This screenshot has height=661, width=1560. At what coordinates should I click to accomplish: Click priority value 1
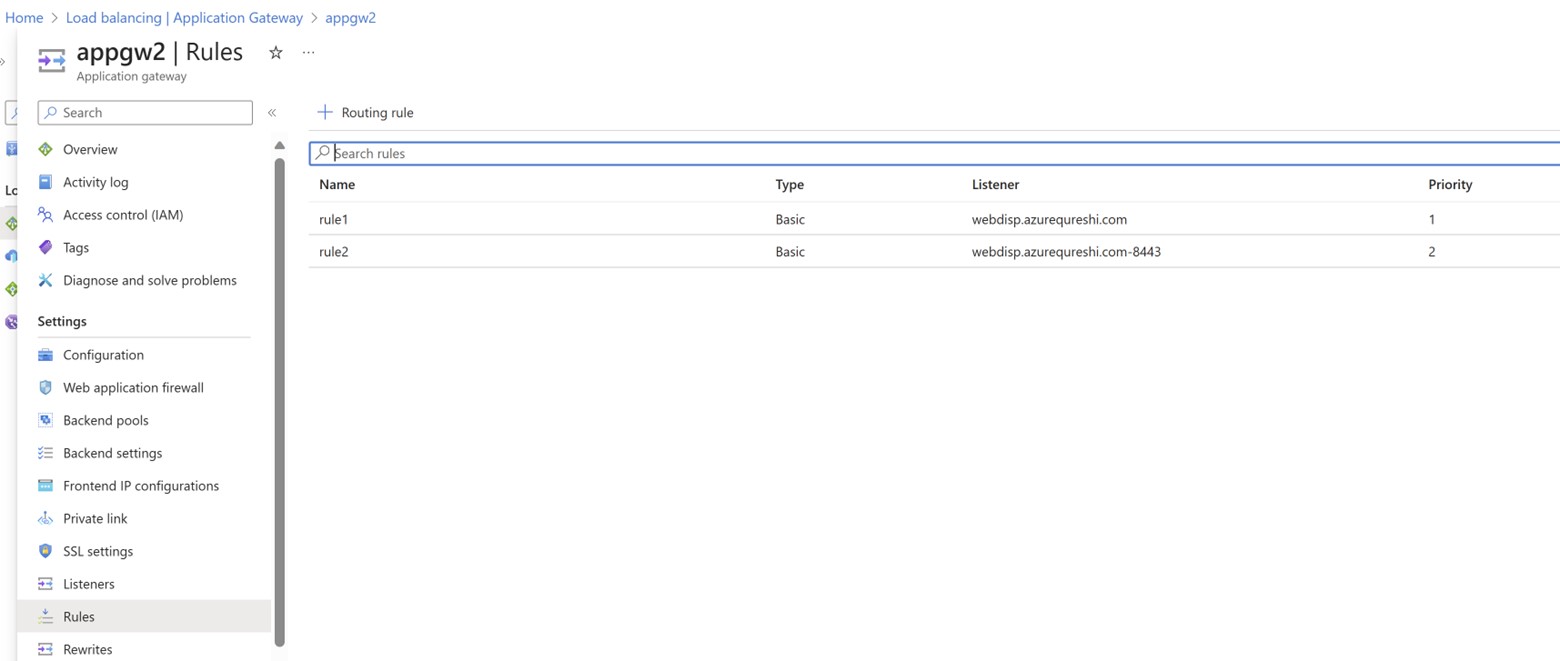tap(1432, 219)
